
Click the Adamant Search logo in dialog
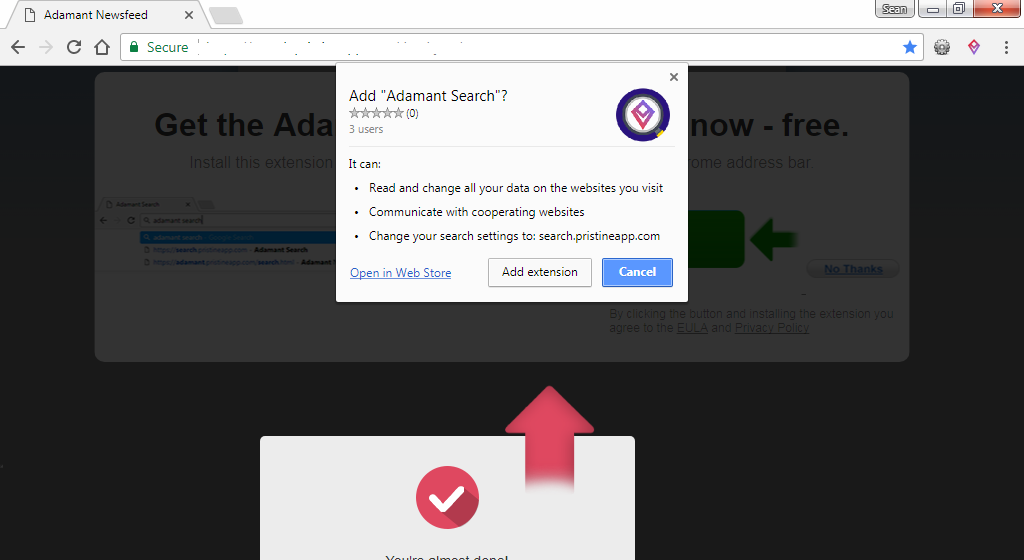(x=643, y=115)
